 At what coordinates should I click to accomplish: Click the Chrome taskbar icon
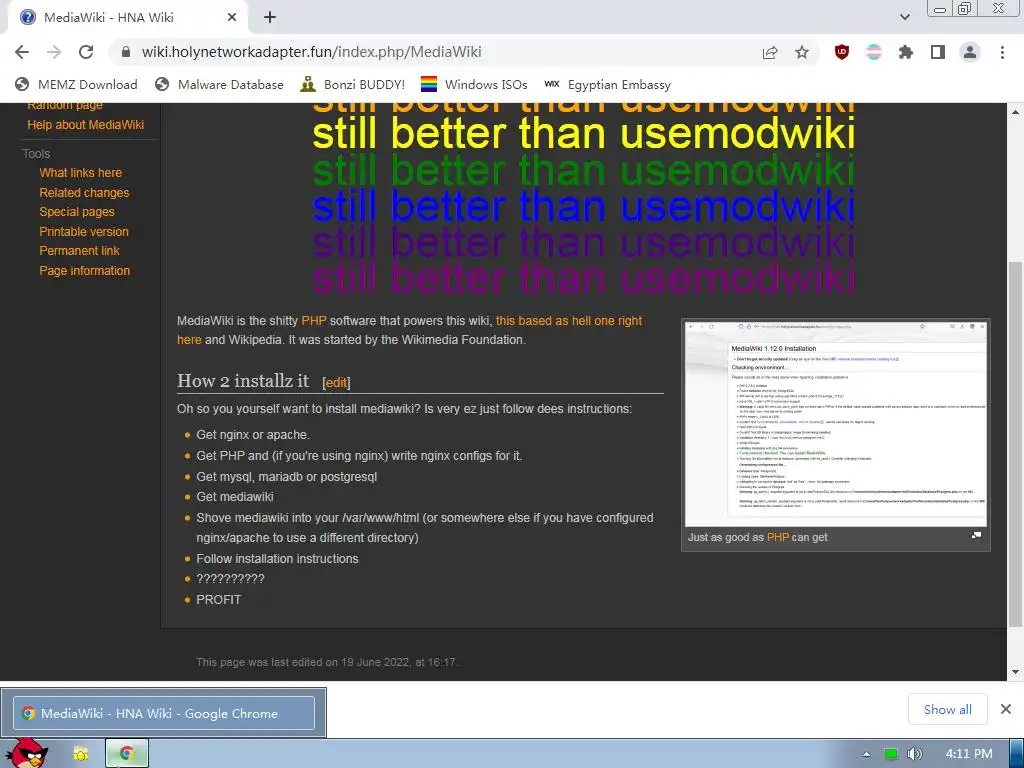(127, 754)
